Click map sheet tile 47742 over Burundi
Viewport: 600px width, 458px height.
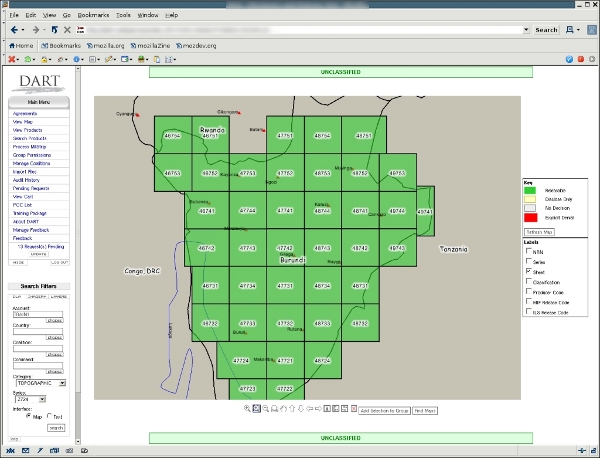pos(285,248)
